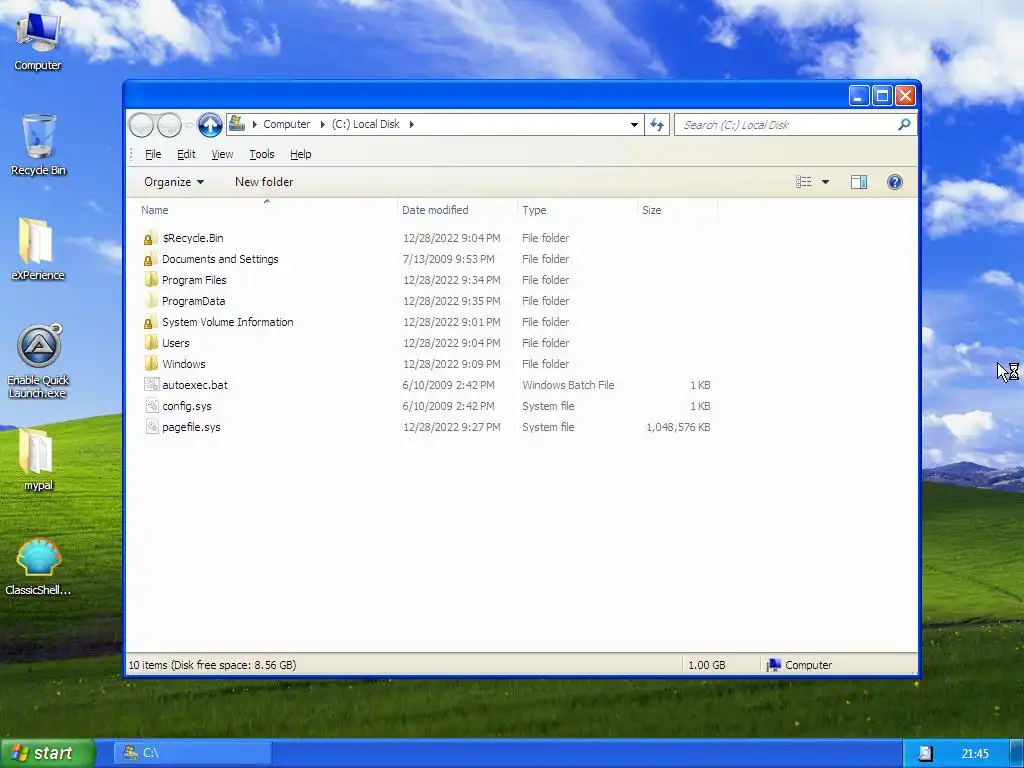Viewport: 1024px width, 768px height.
Task: Click the system tray icon
Action: click(x=925, y=753)
